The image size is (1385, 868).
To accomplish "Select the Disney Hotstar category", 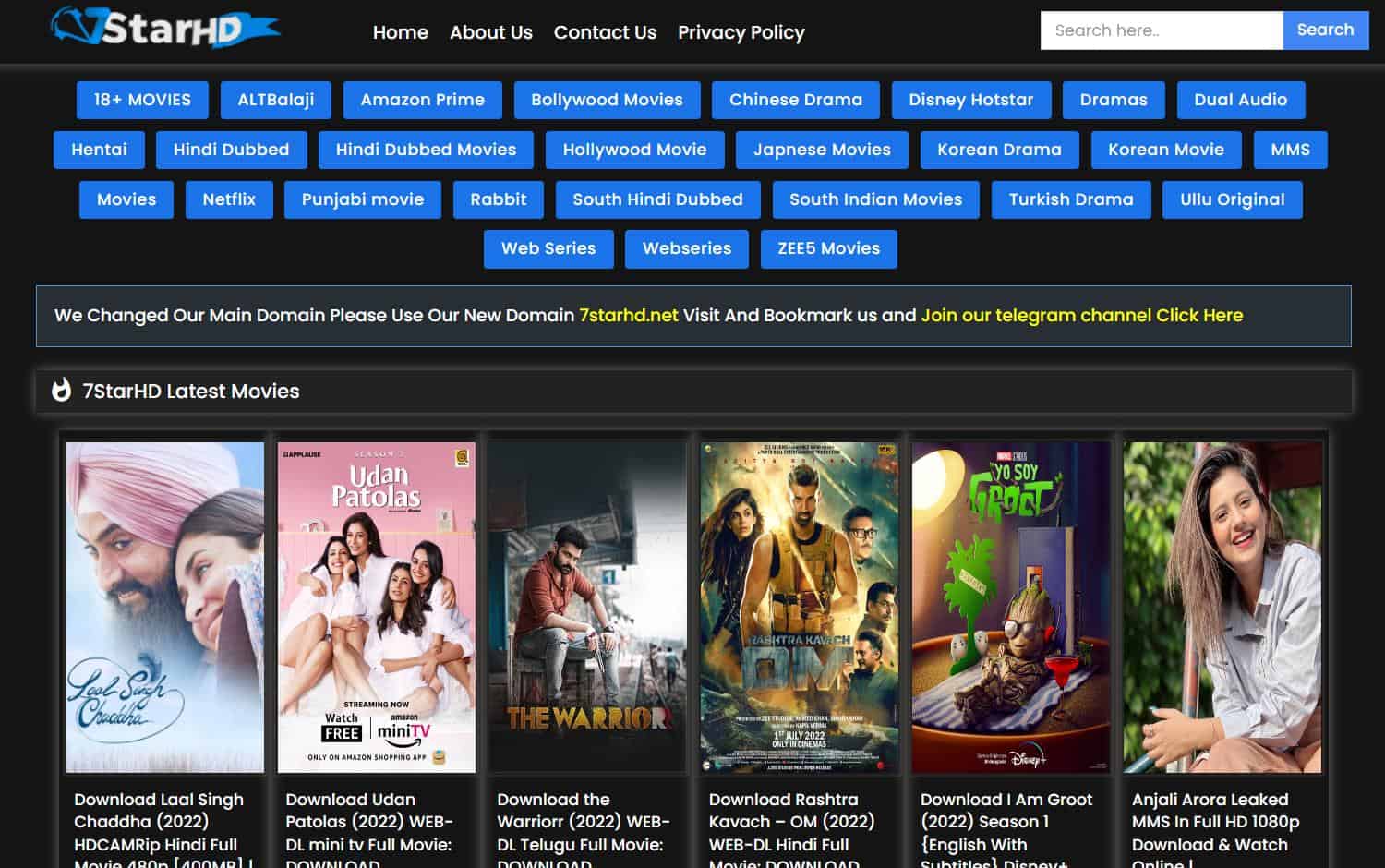I will click(x=971, y=100).
